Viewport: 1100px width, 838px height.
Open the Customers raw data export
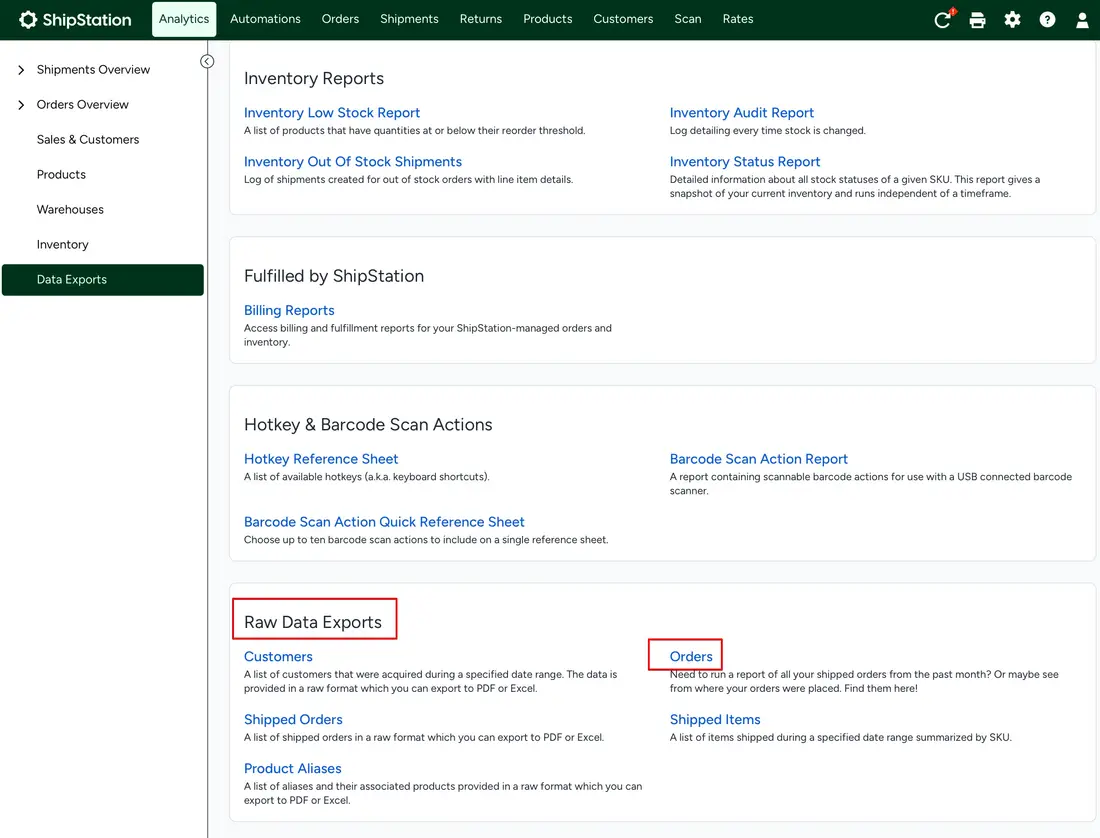click(x=278, y=657)
